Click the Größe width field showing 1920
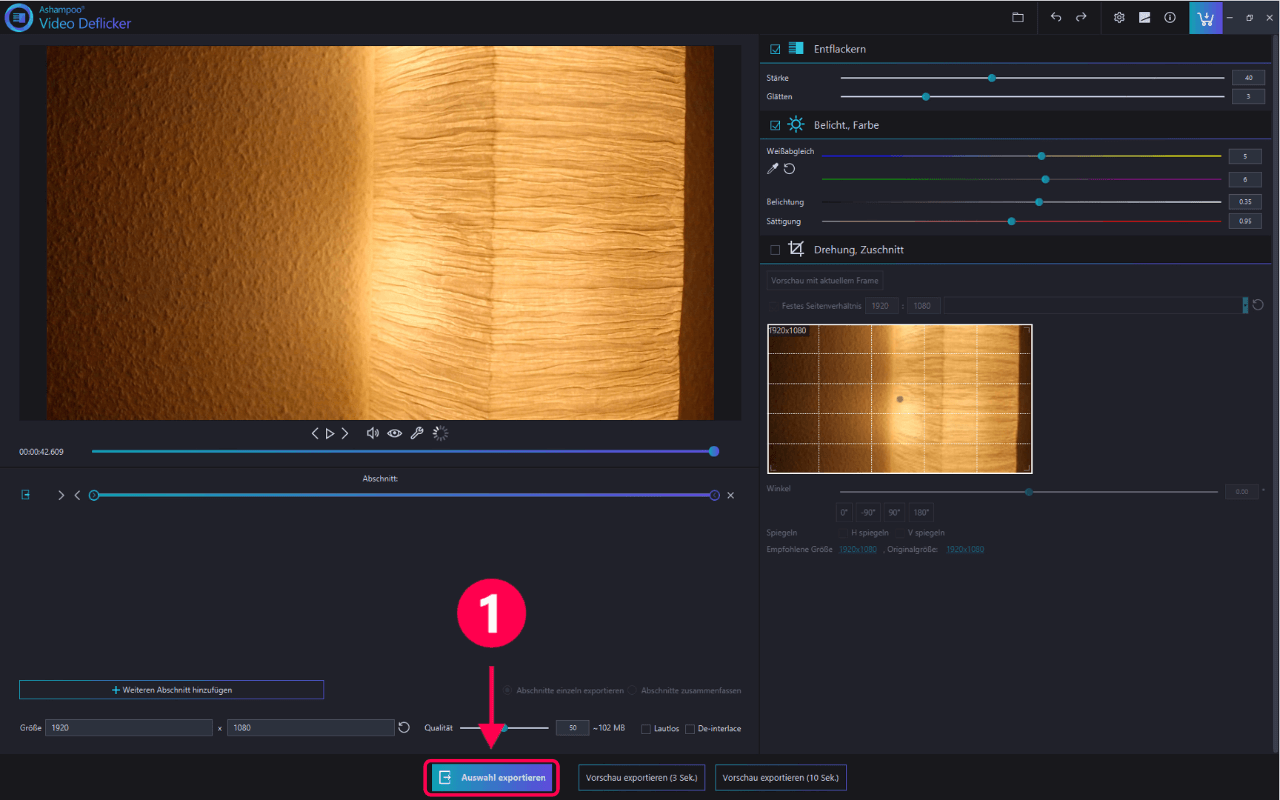Screen dimensions: 1280x800 pos(129,728)
